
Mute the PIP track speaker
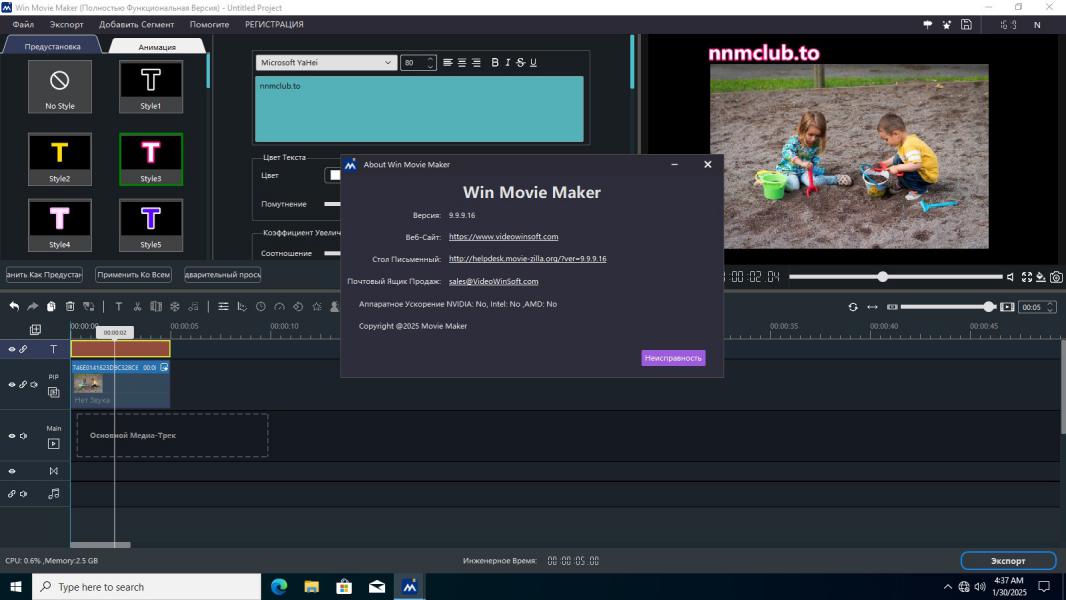coord(34,385)
